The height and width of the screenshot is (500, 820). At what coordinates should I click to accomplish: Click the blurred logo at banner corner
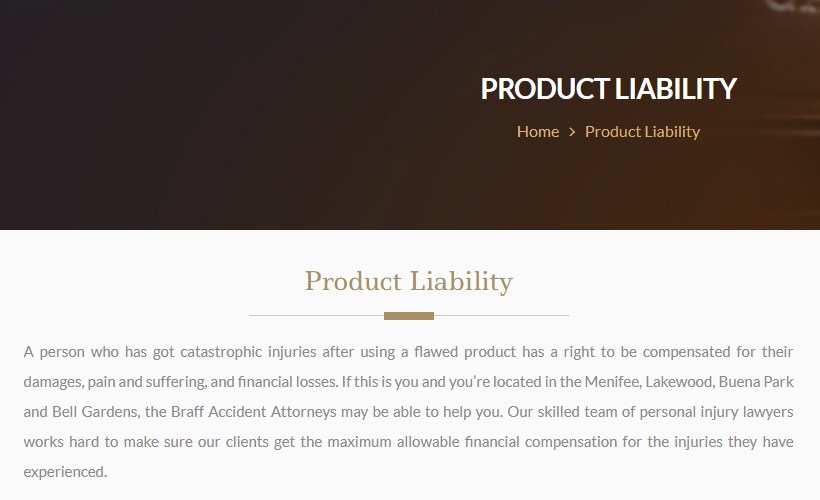pos(792,6)
